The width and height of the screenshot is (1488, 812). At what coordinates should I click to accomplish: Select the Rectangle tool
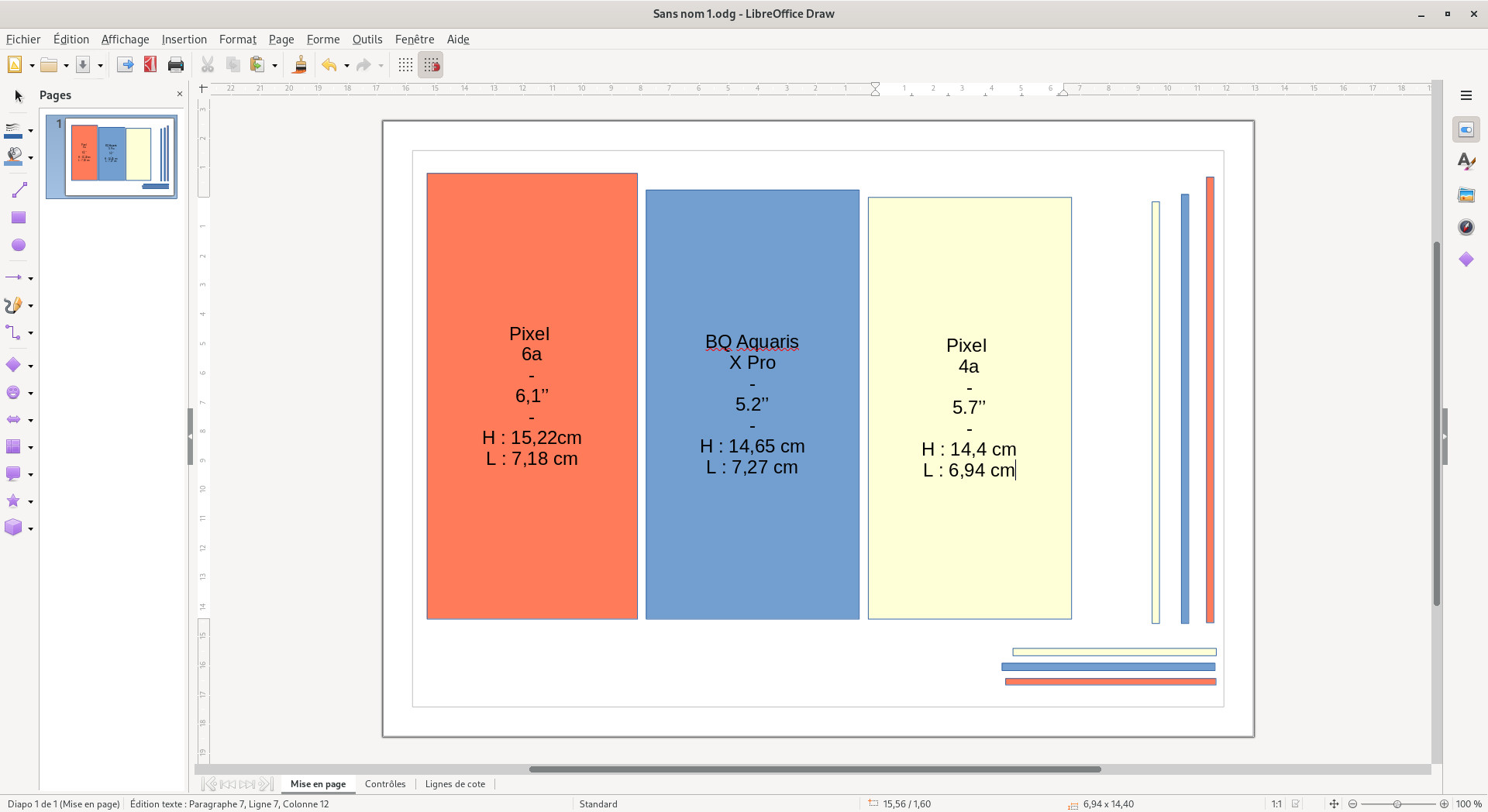(19, 218)
